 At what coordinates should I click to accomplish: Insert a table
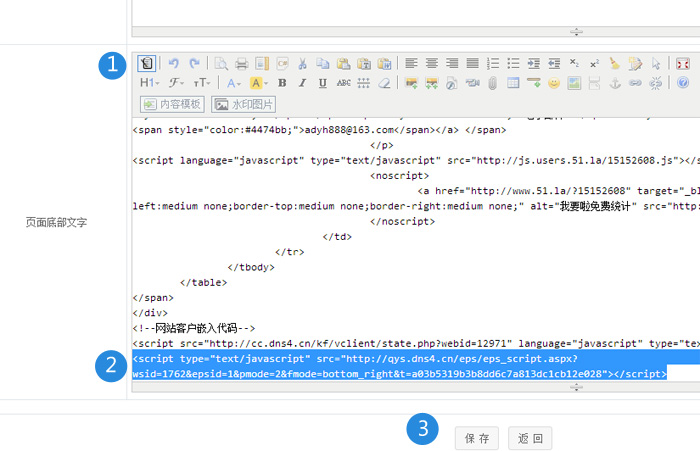[513, 83]
